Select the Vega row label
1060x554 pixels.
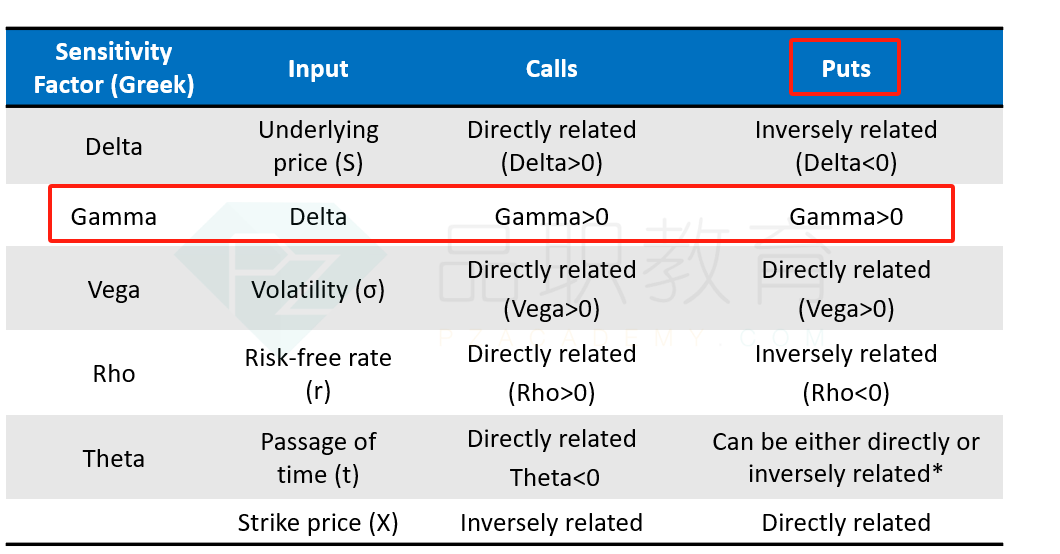click(114, 290)
